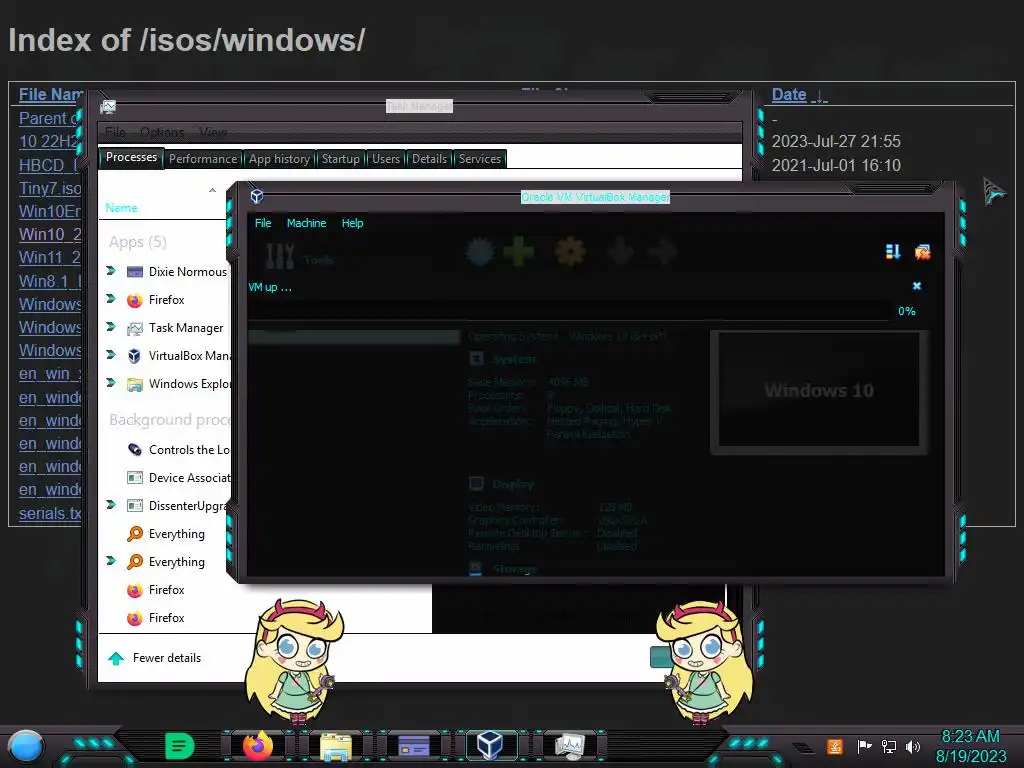This screenshot has width=1024, height=768.
Task: Open the Machine menu in VirtualBox
Action: click(x=306, y=223)
